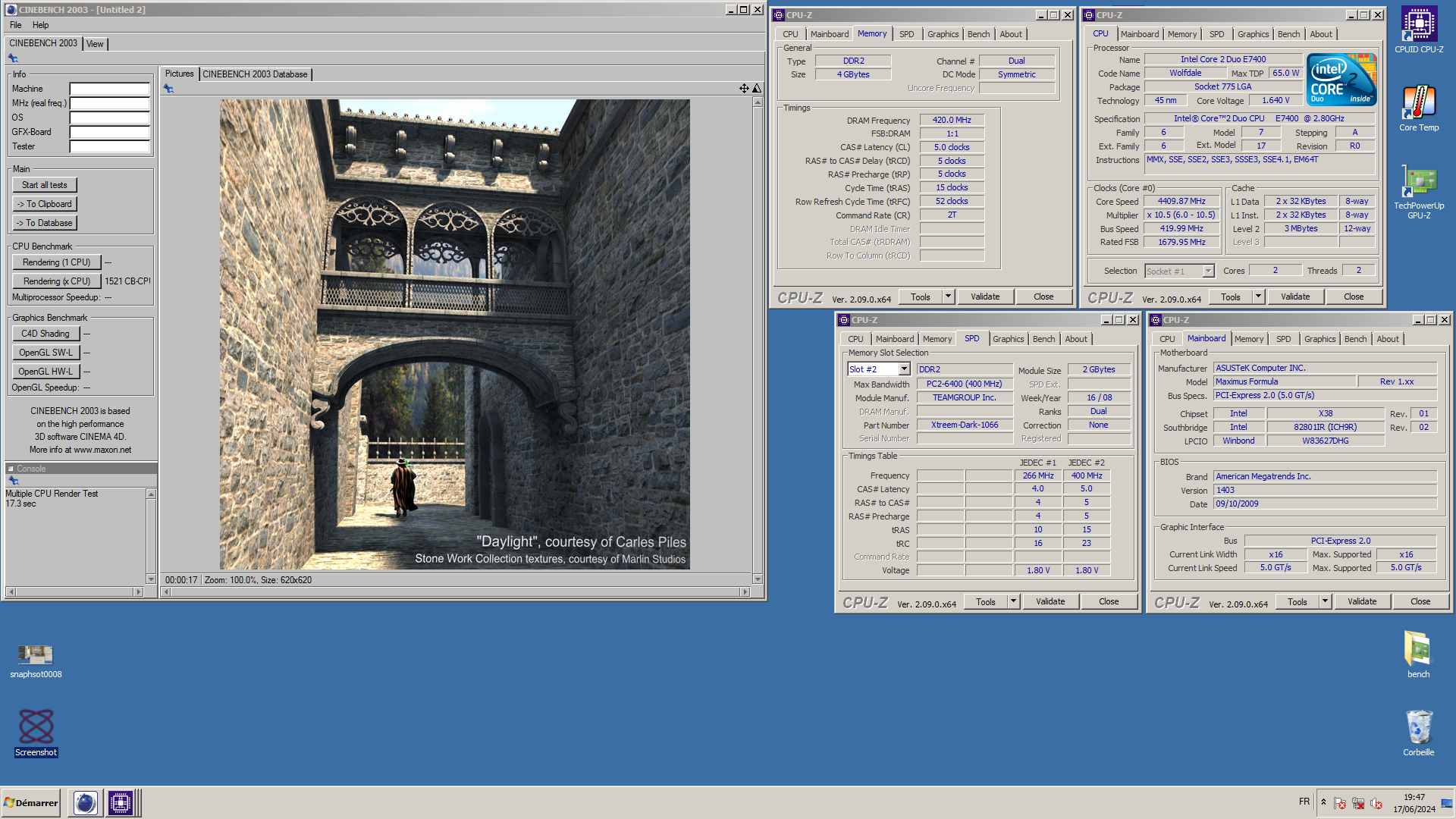Click title icon of CPU-Z Mainboard window

point(1156,320)
